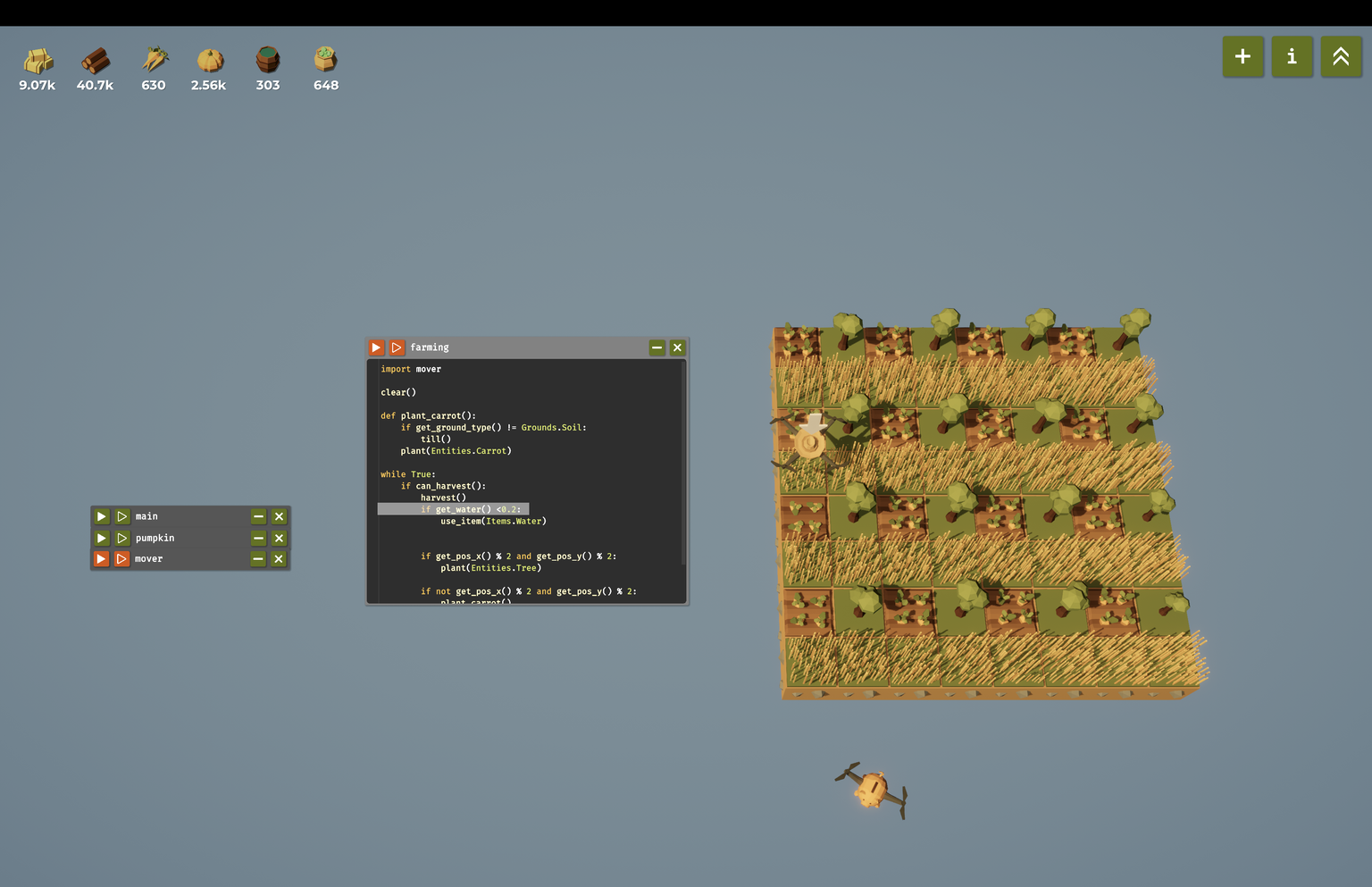This screenshot has height=887, width=1372.
Task: Click the straw-hat drone on the farm
Action: click(809, 441)
